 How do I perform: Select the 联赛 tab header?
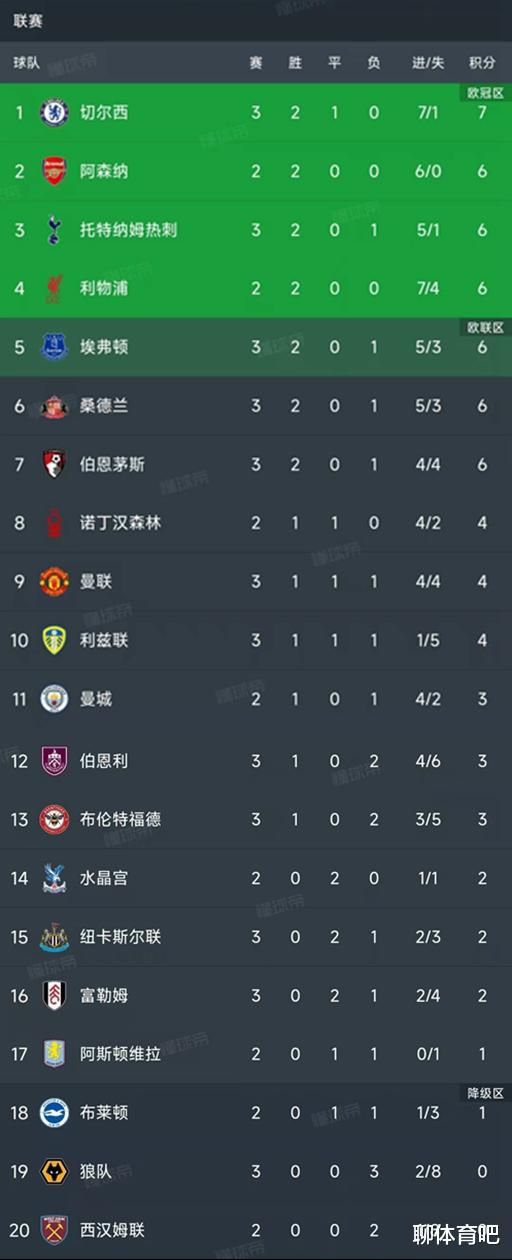pyautogui.click(x=28, y=20)
